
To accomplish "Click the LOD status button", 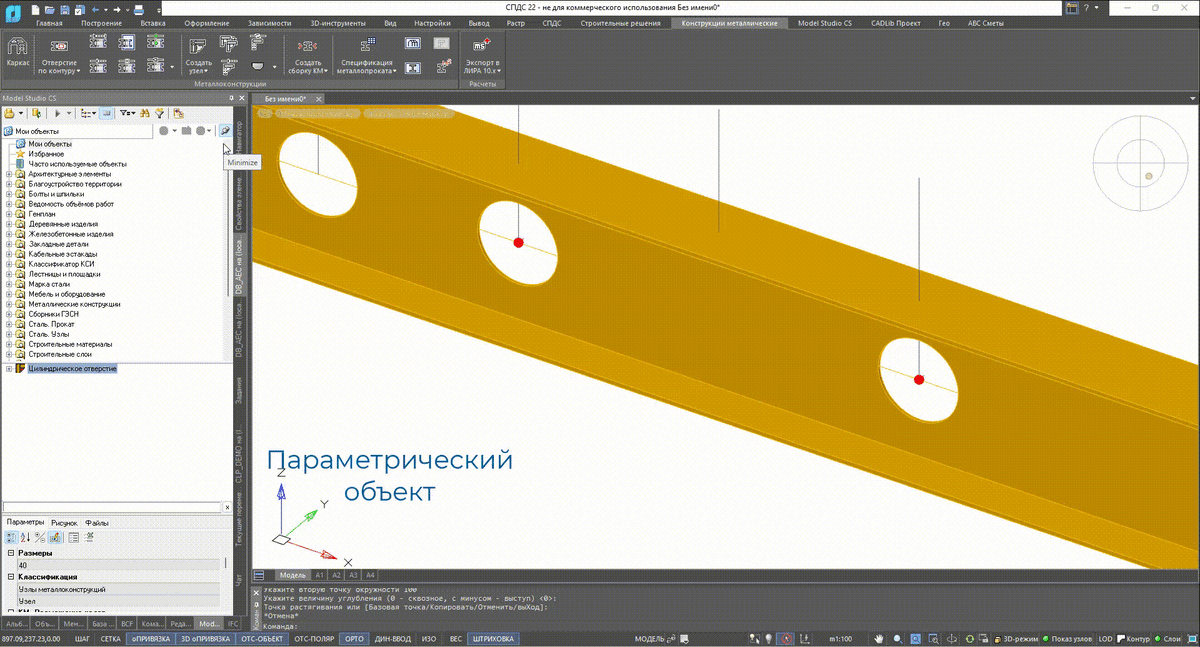I will coord(1105,638).
